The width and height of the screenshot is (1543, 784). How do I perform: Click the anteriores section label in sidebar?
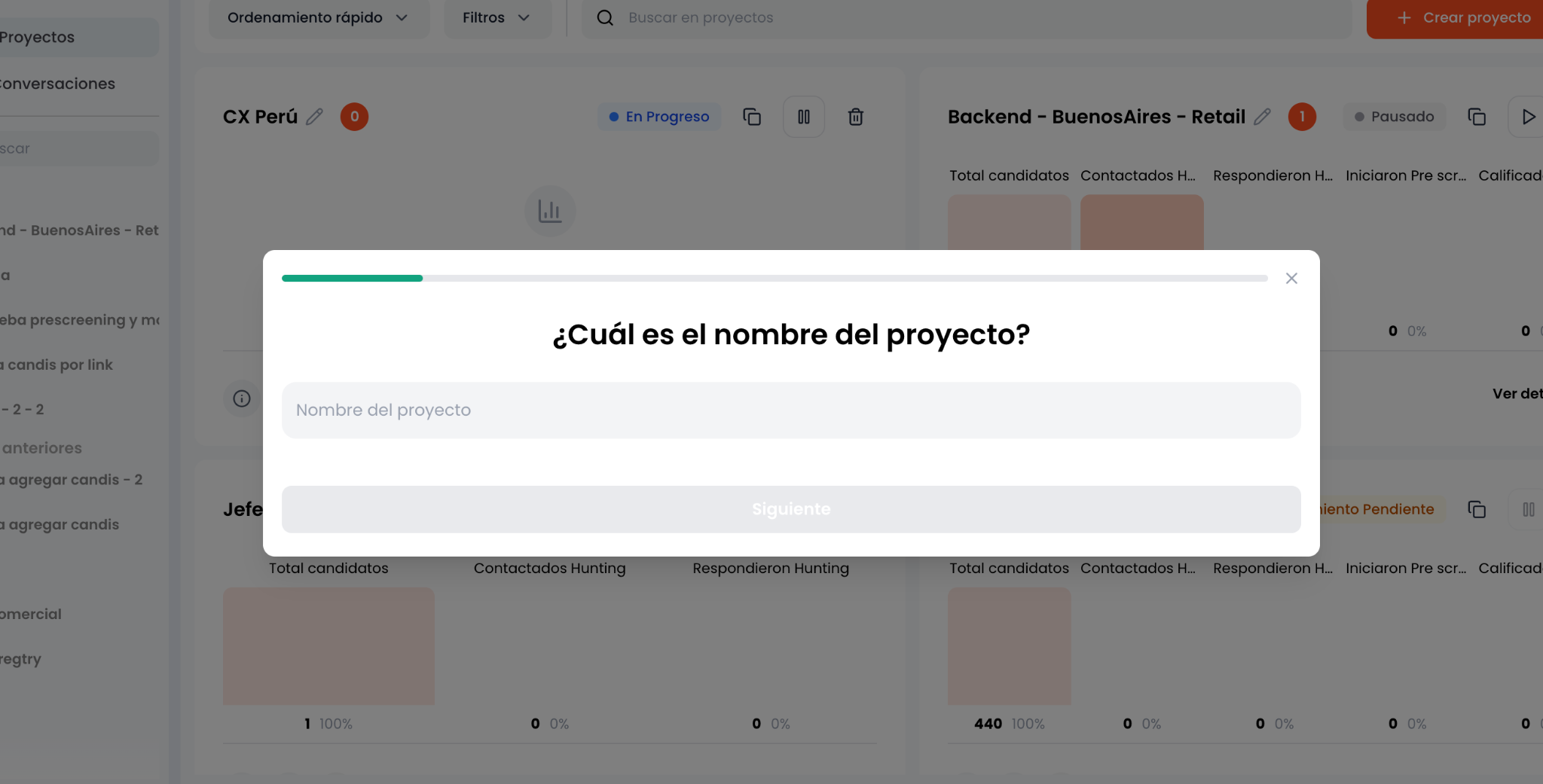click(x=42, y=448)
